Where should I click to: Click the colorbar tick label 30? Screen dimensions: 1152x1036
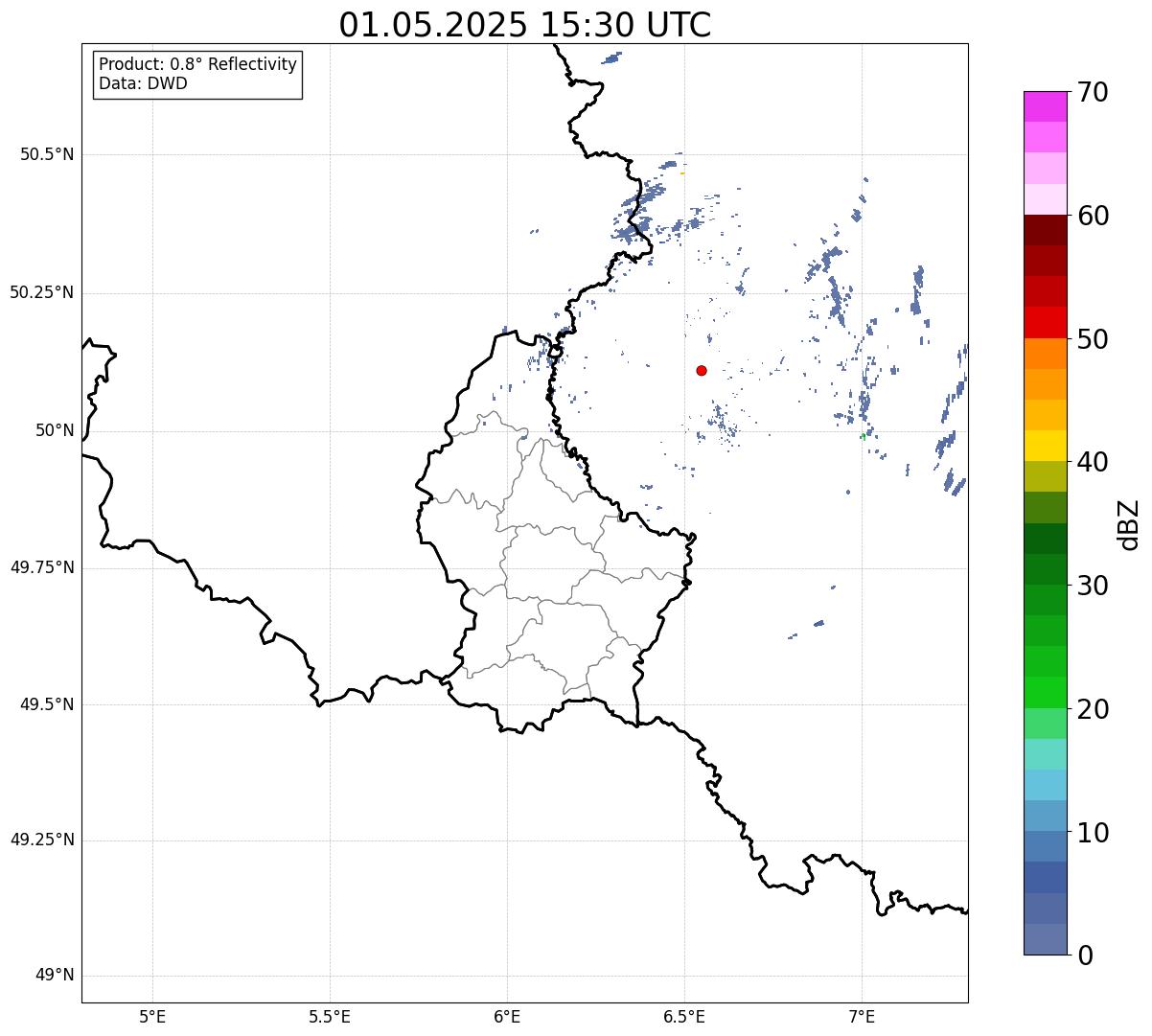(x=1094, y=586)
